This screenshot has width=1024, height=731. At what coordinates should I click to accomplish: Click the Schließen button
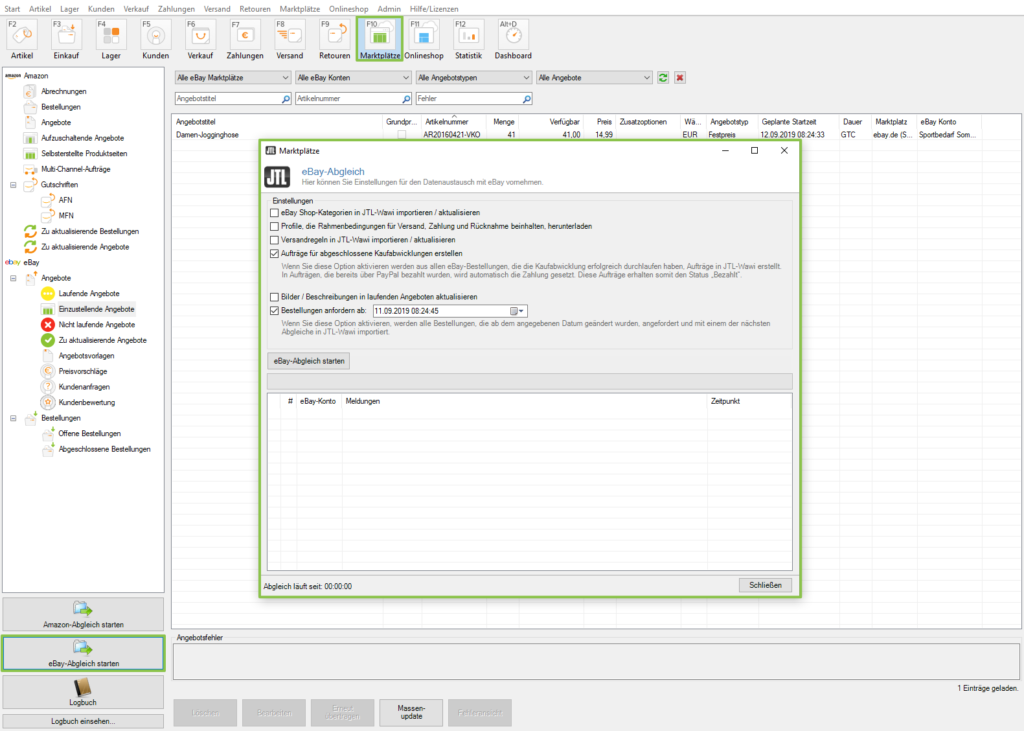766,585
